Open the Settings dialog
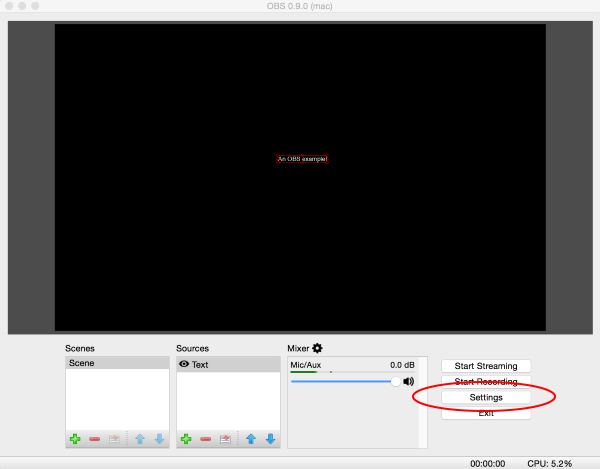The width and height of the screenshot is (600, 469). (x=486, y=397)
